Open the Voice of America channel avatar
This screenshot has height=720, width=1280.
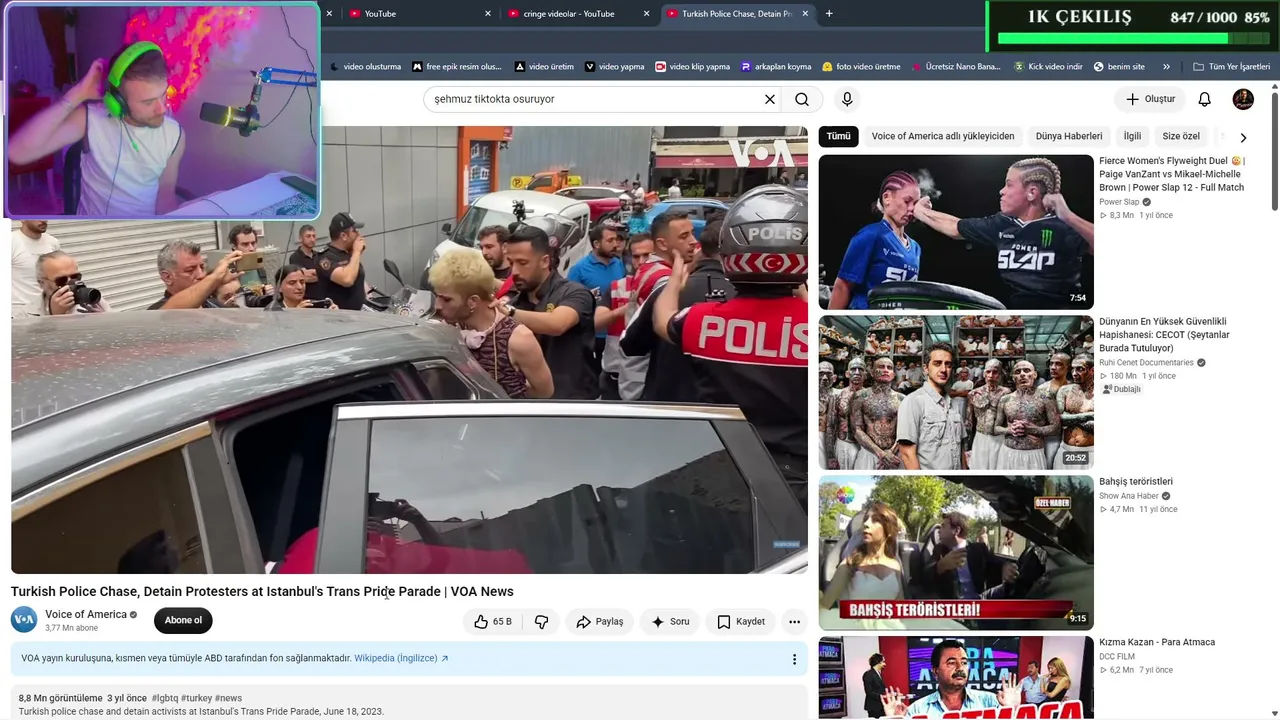tap(24, 620)
